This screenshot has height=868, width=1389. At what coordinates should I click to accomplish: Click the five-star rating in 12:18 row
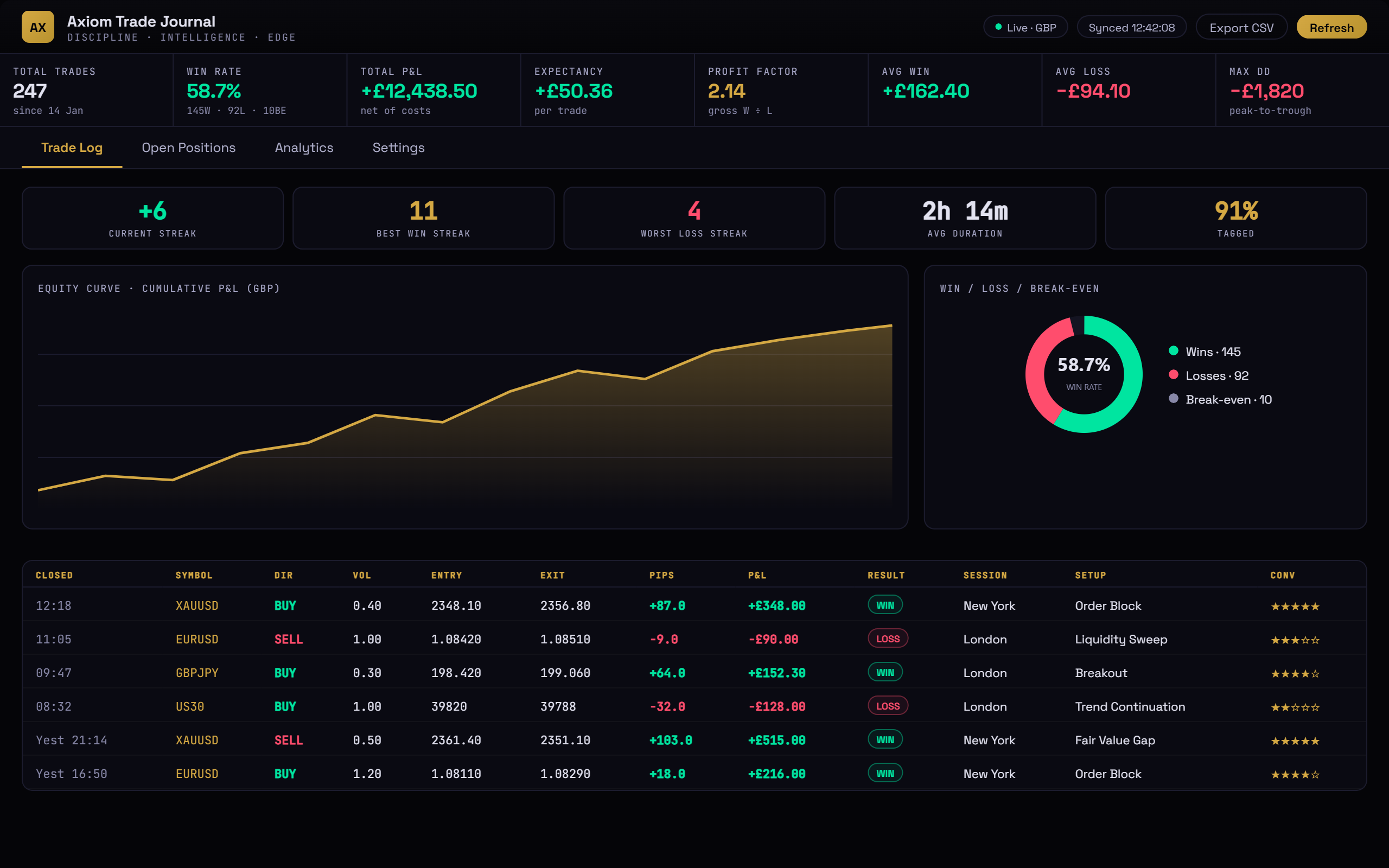coord(1295,606)
